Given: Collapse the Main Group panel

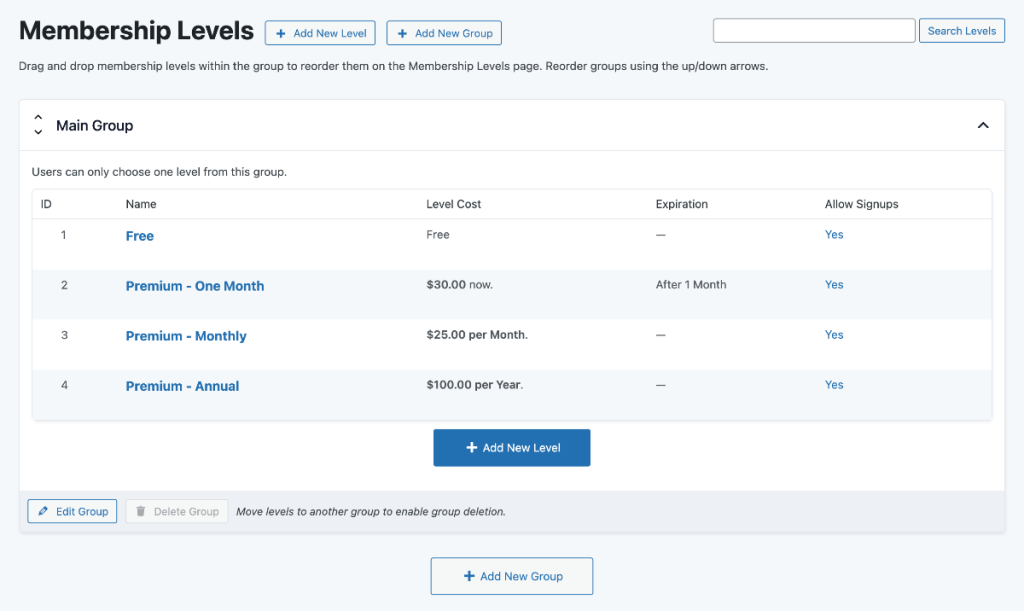Looking at the screenshot, I should [982, 125].
